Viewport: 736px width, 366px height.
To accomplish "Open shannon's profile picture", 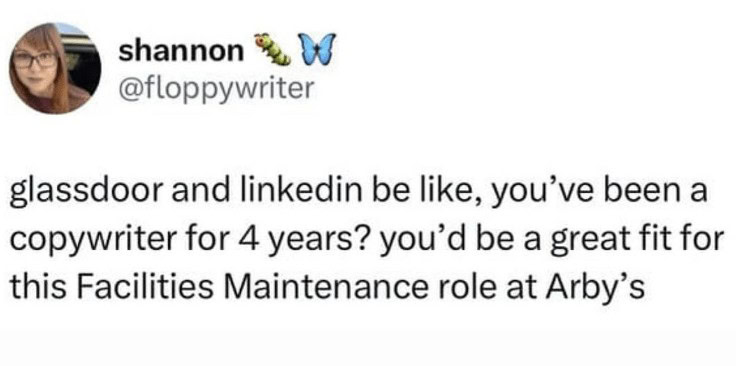I will tap(55, 69).
